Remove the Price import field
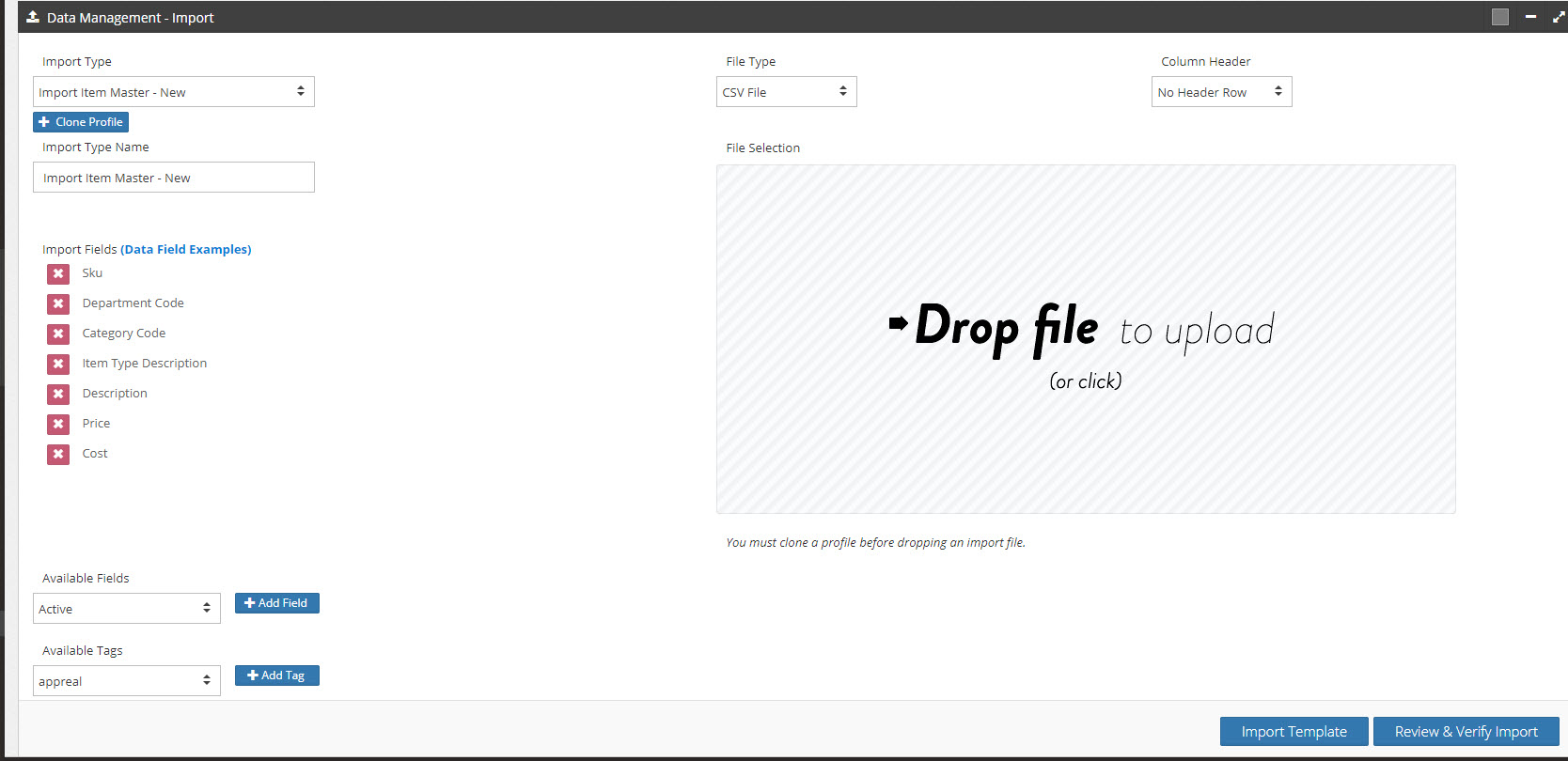 tap(58, 424)
